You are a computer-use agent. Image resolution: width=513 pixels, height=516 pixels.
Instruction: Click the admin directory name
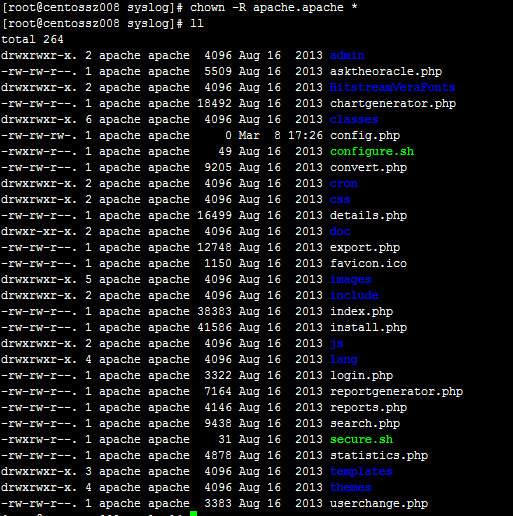click(x=347, y=55)
